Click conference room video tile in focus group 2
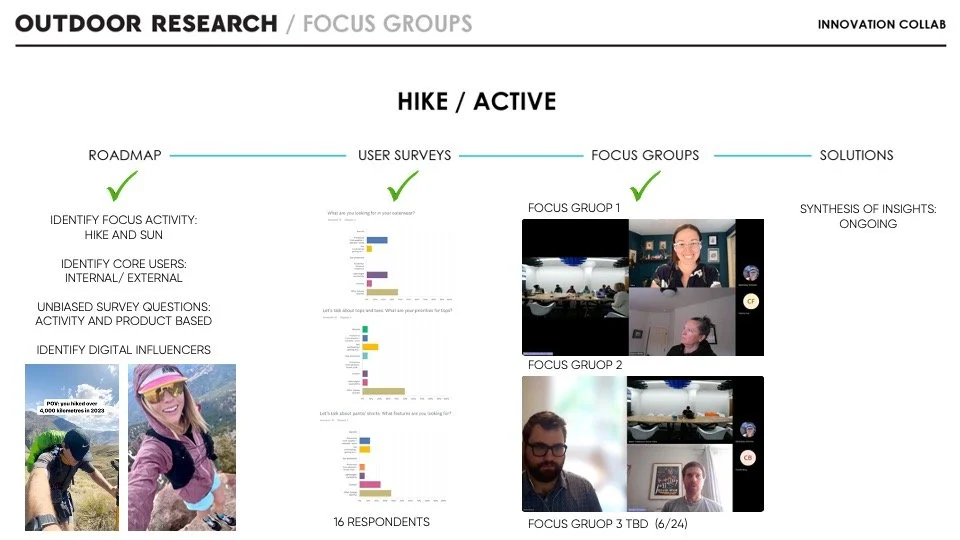 [680, 410]
